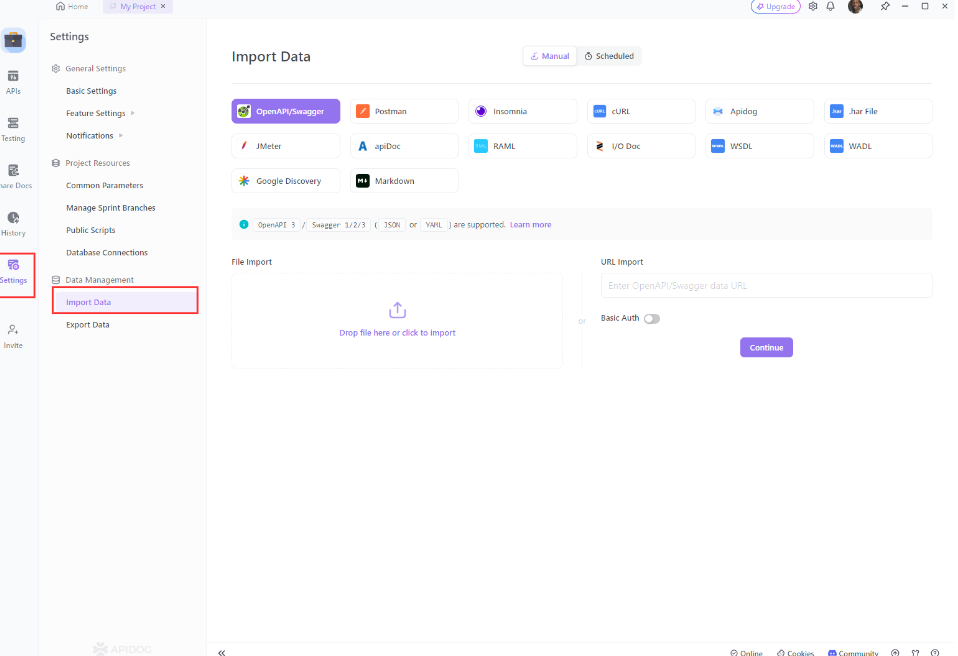958x656 pixels.
Task: Open Database Connections
Action: click(107, 252)
